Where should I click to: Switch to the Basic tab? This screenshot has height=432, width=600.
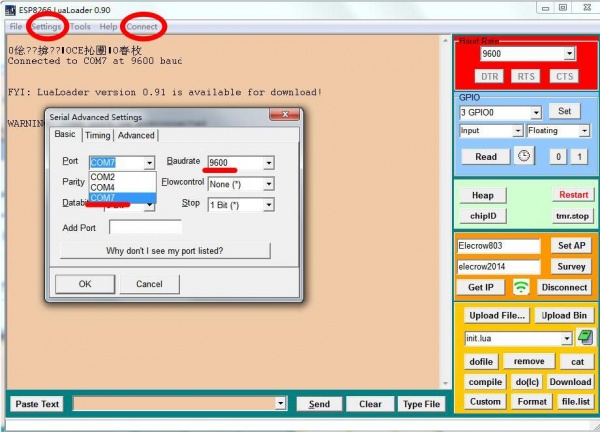[x=65, y=134]
